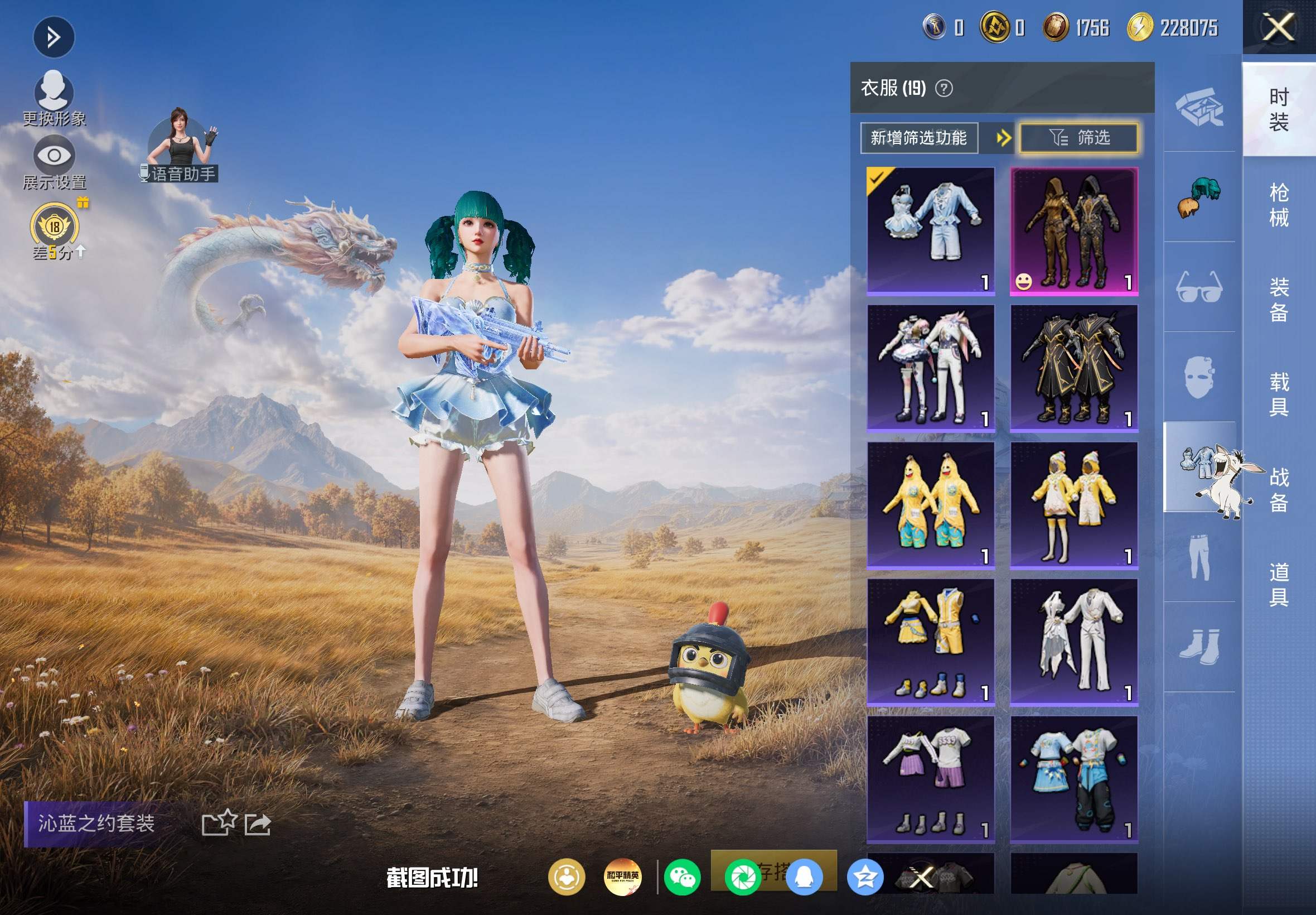The height and width of the screenshot is (915, 1316).
Task: Click the 228075 gold coin balance
Action: [1189, 27]
